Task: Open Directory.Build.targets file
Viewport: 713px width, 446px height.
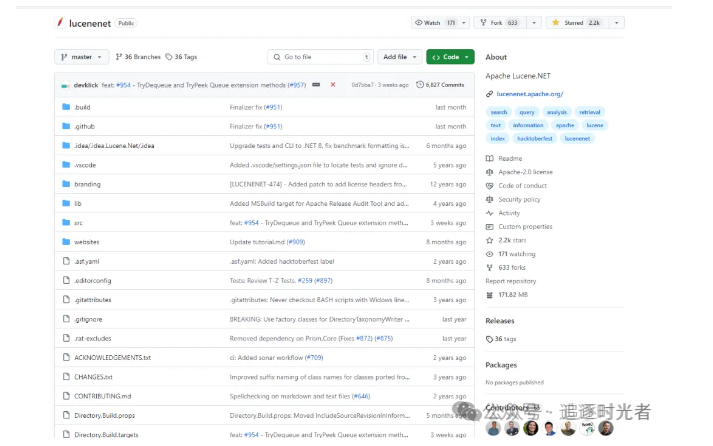Action: (106, 435)
